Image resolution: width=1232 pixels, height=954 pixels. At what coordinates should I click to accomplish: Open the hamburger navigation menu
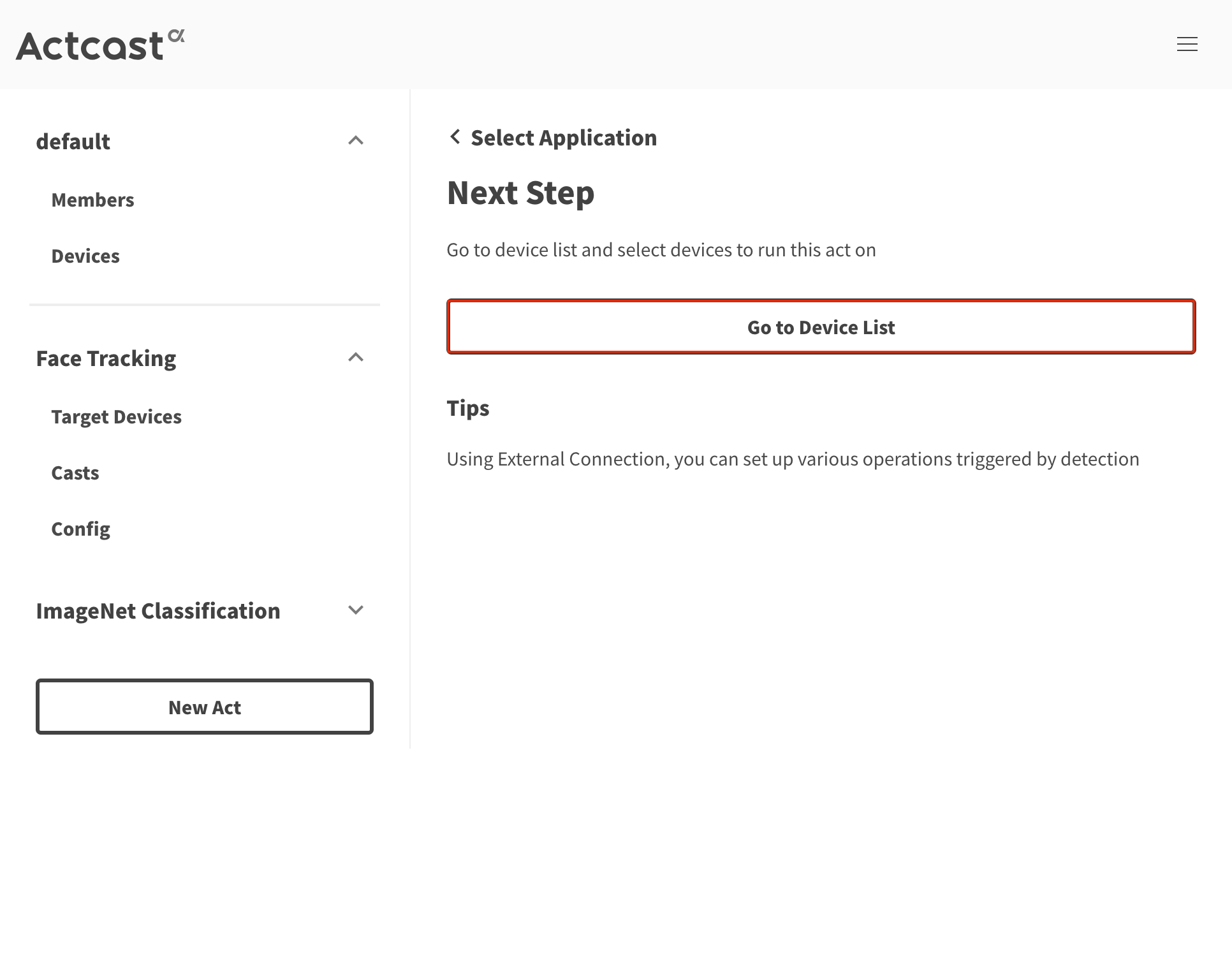[x=1187, y=45]
